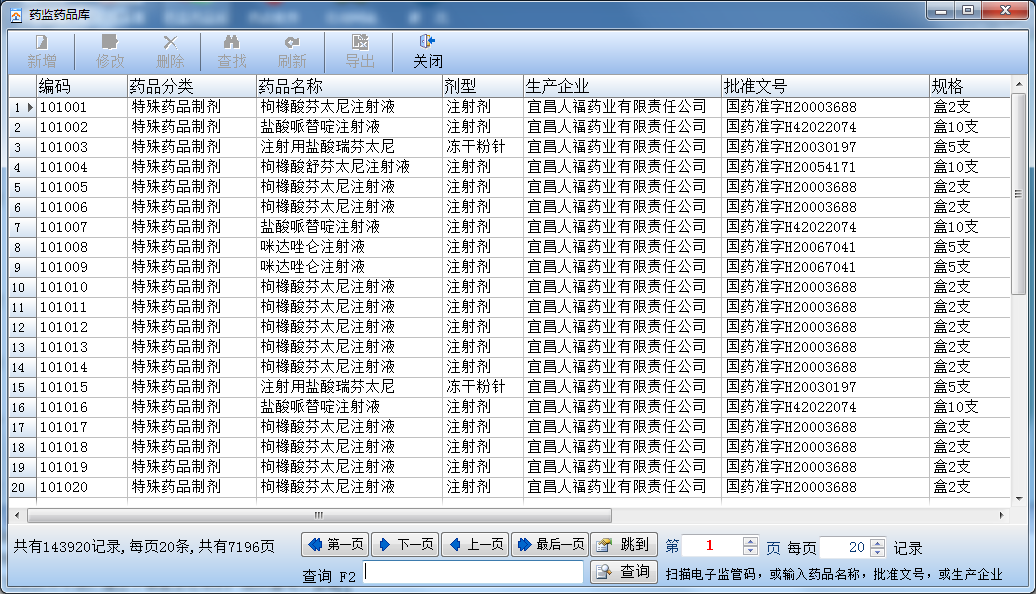1036x594 pixels.
Task: Click the vertical scrollbar down arrow
Action: [x=1018, y=499]
